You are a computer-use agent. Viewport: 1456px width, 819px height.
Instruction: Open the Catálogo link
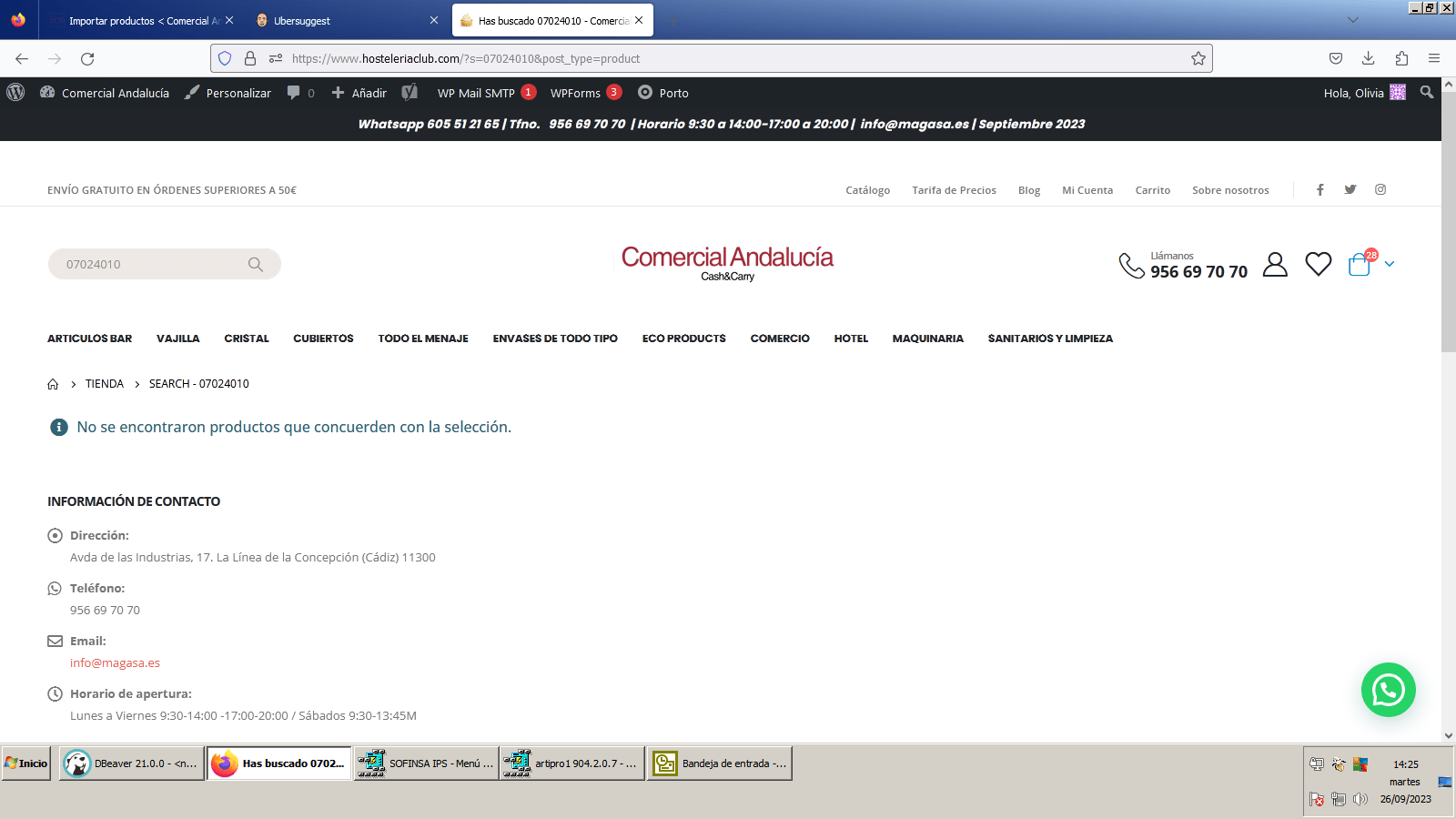867,190
